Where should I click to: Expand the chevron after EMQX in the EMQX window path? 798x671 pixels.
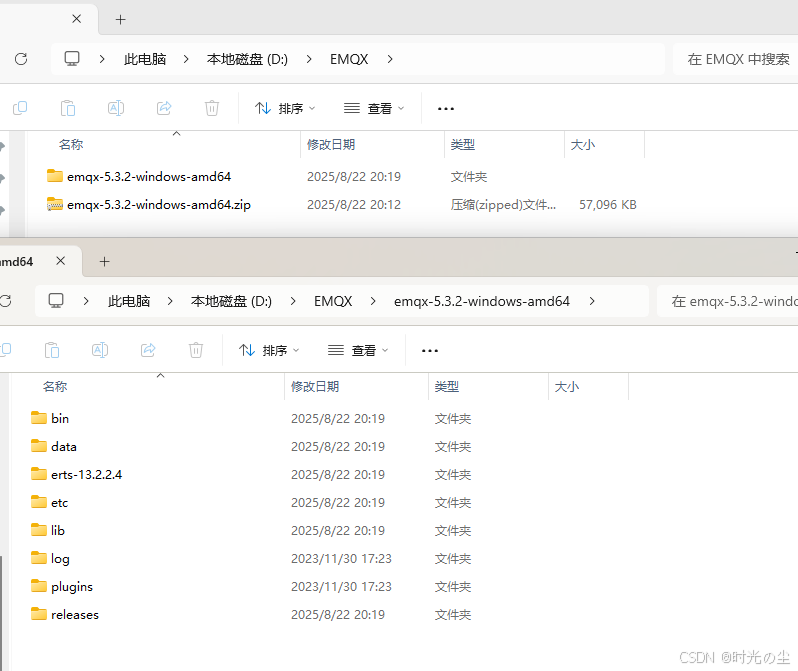(x=390, y=59)
